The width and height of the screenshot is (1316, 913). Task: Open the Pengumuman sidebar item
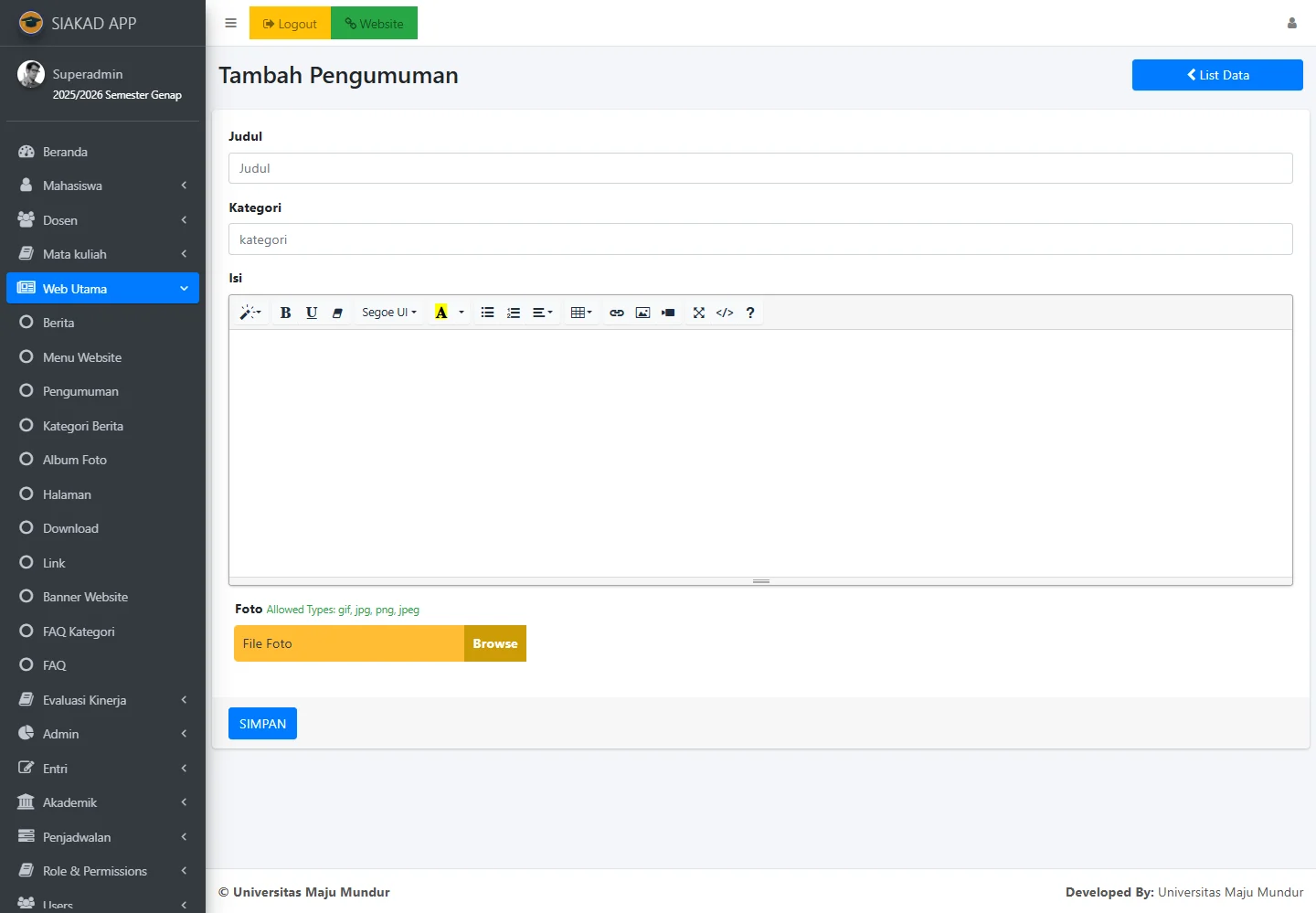tap(80, 391)
